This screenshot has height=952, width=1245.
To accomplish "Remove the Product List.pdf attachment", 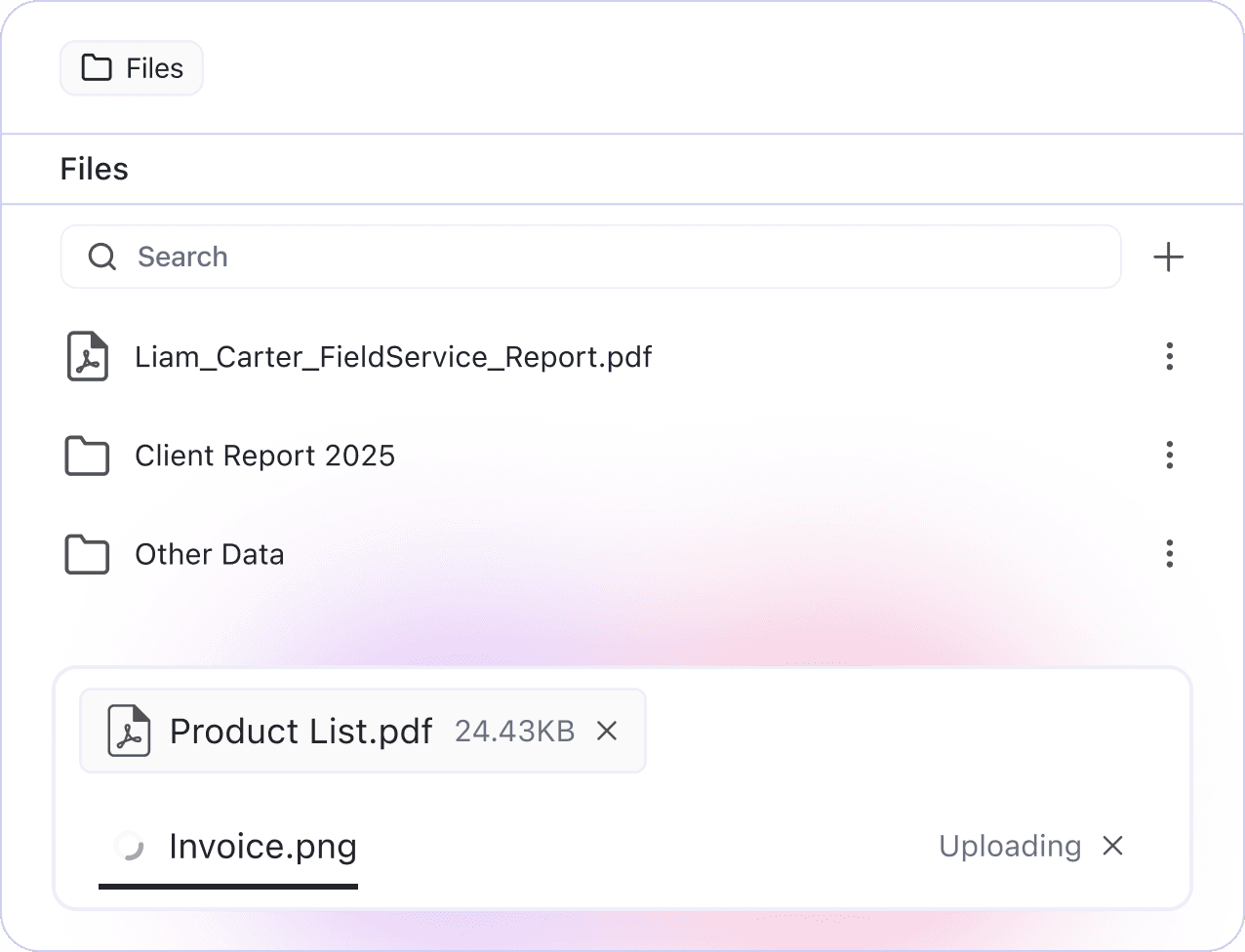I will click(x=607, y=731).
